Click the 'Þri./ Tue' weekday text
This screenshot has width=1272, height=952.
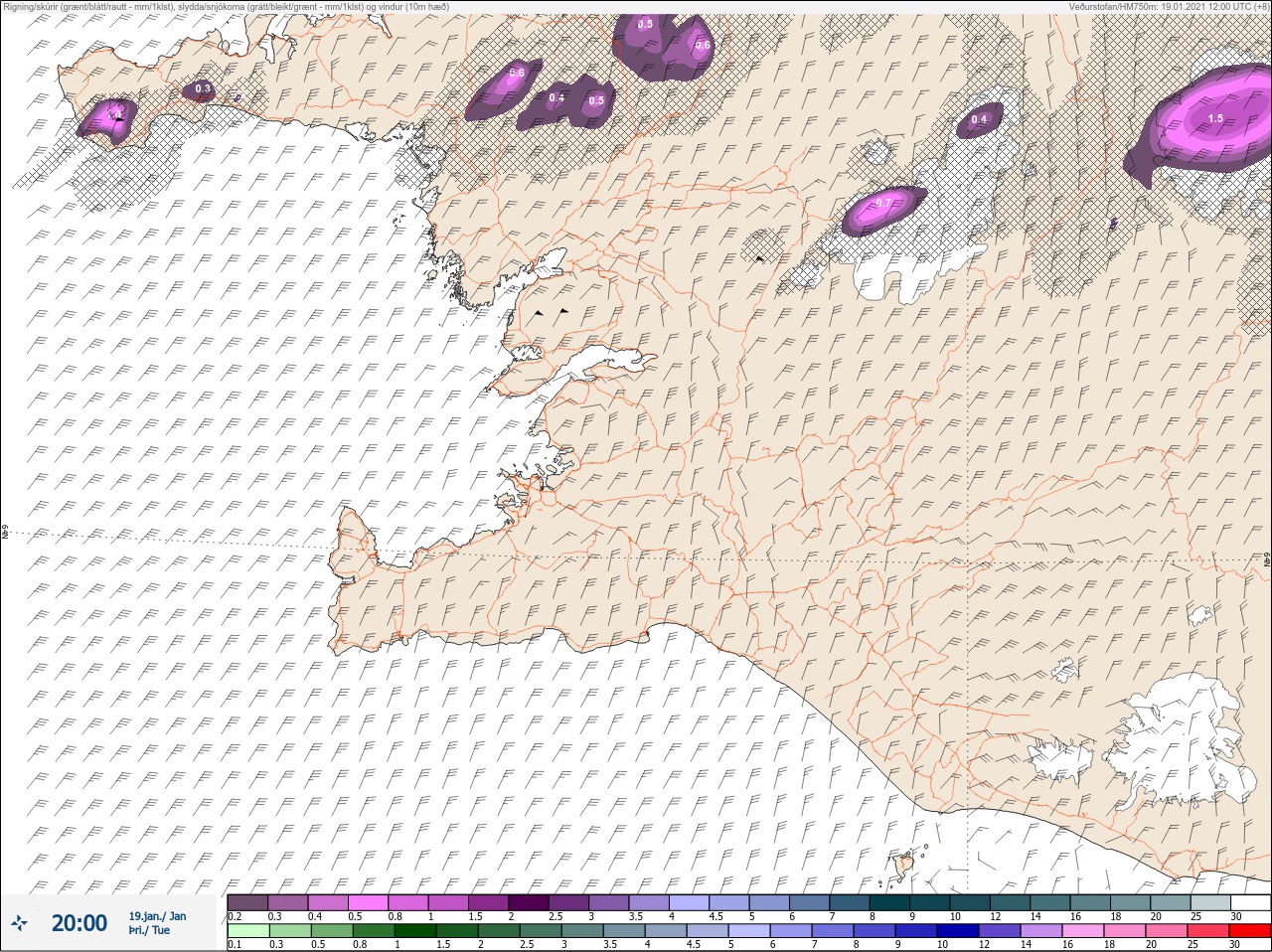(x=148, y=930)
